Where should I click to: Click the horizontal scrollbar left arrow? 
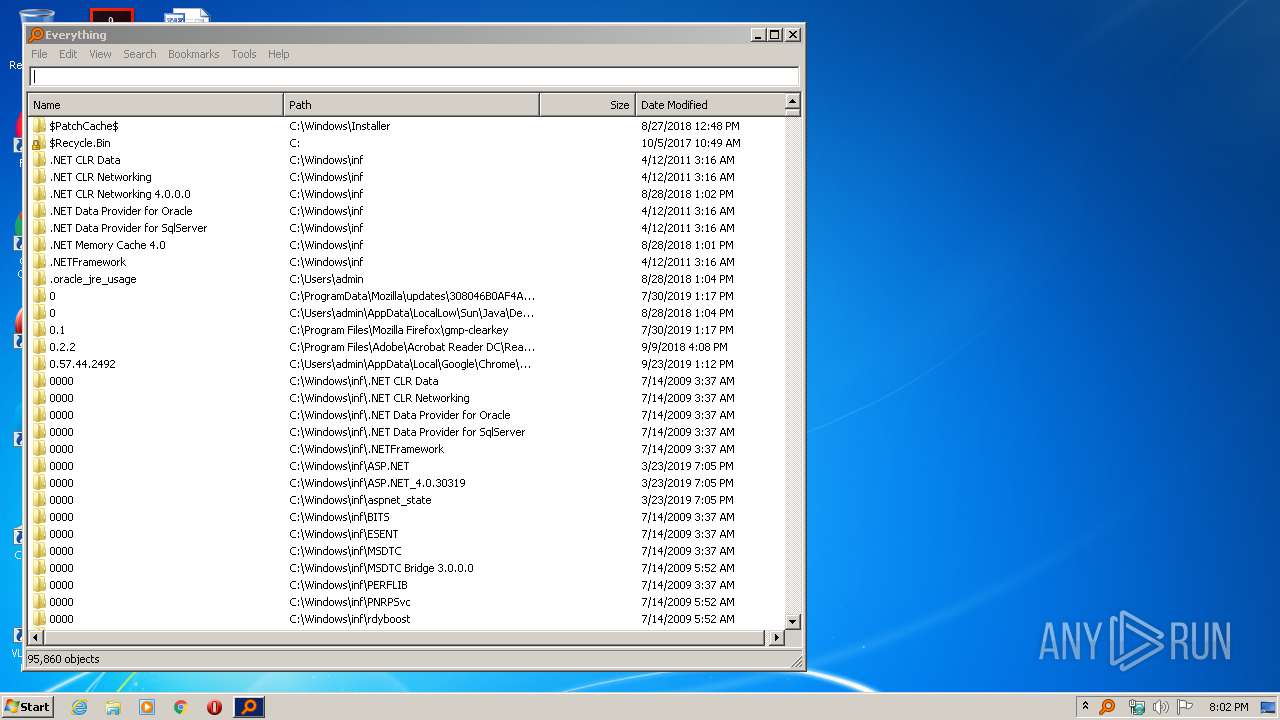pyautogui.click(x=37, y=637)
